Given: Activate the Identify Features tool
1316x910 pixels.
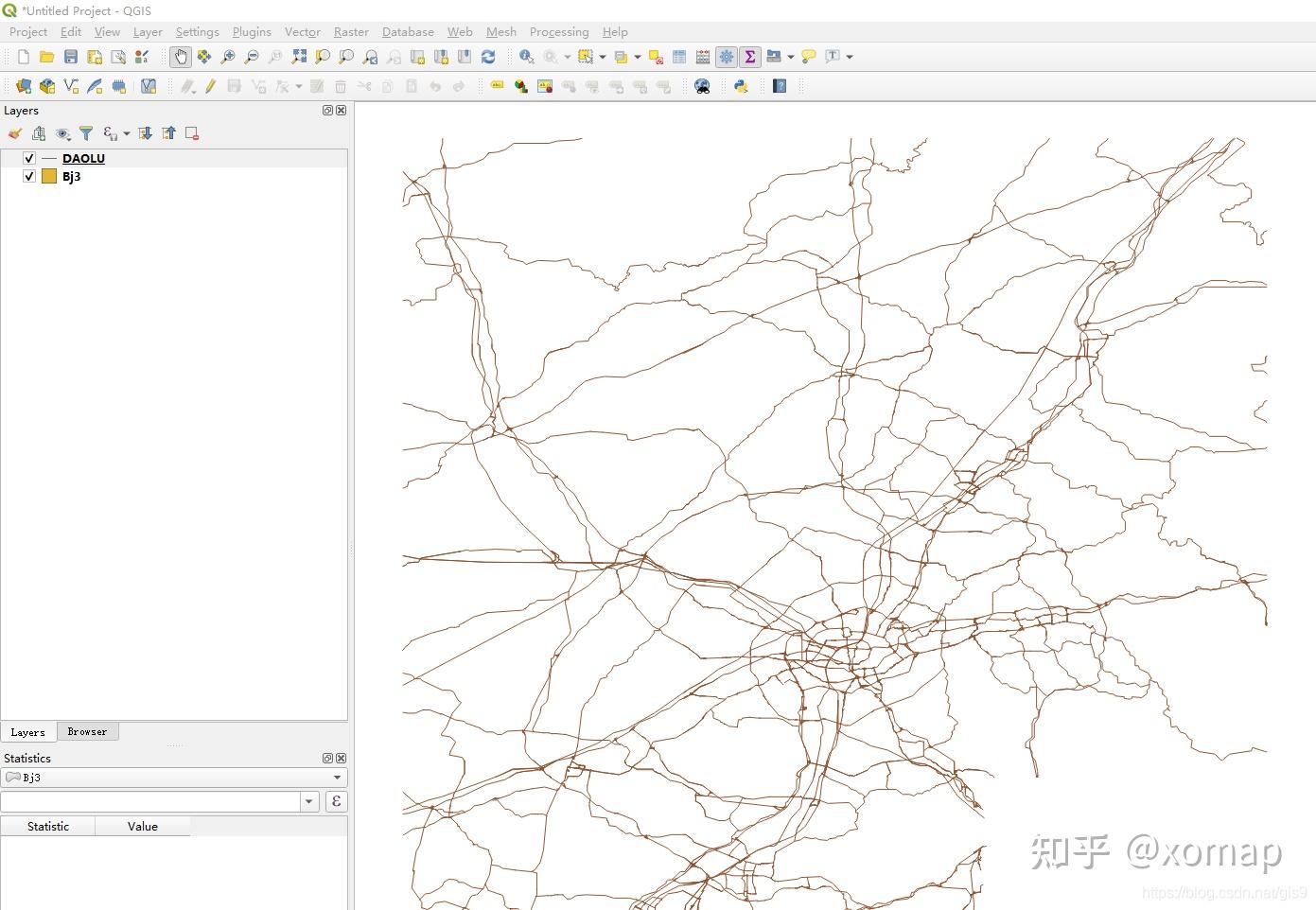Looking at the screenshot, I should click(527, 57).
